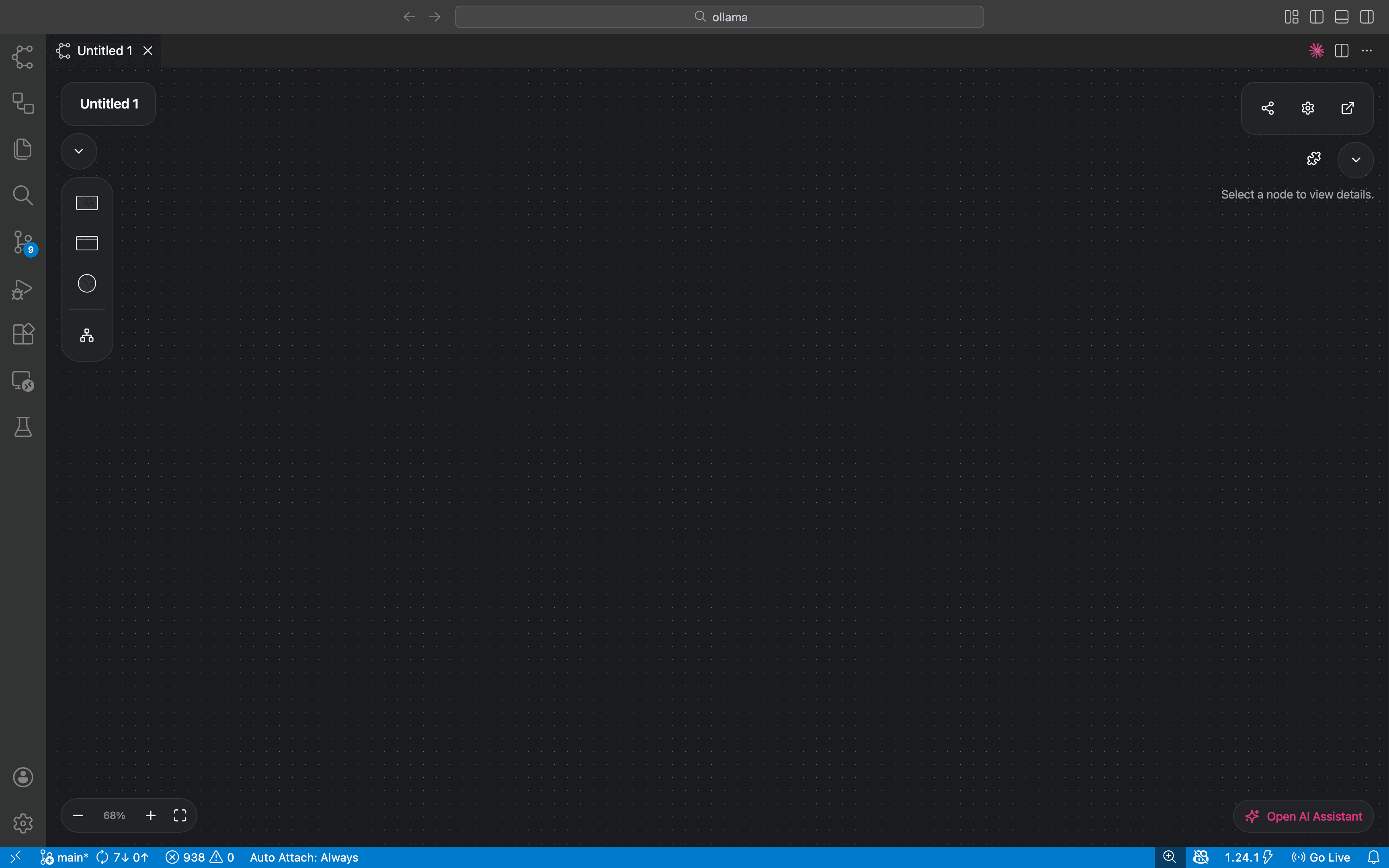The width and height of the screenshot is (1389, 868).
Task: Click the open-in-external-window icon
Action: (1348, 108)
